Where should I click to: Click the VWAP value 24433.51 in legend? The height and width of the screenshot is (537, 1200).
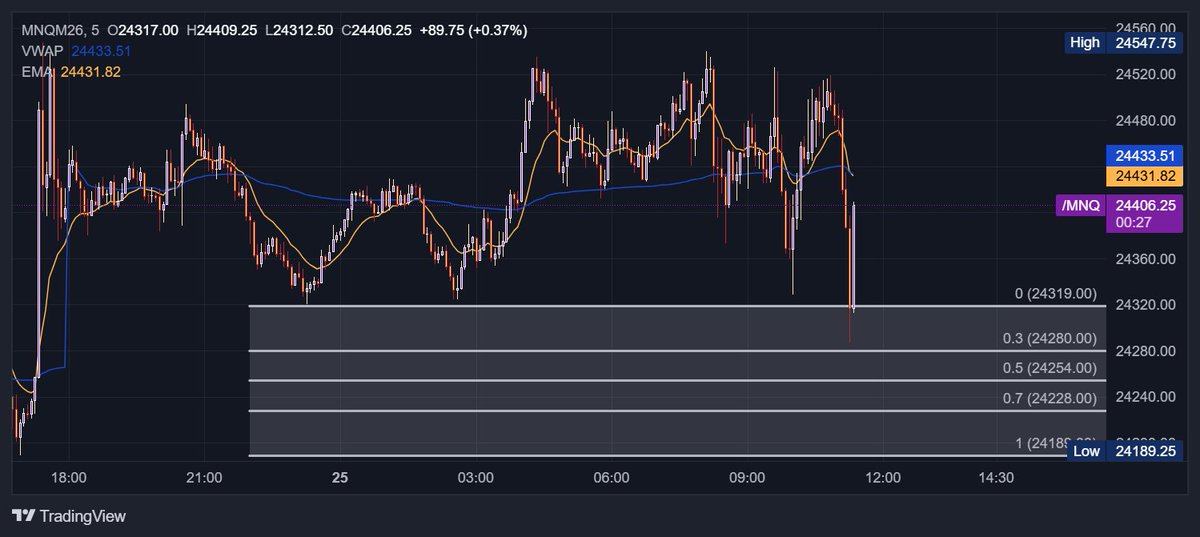pyautogui.click(x=101, y=50)
